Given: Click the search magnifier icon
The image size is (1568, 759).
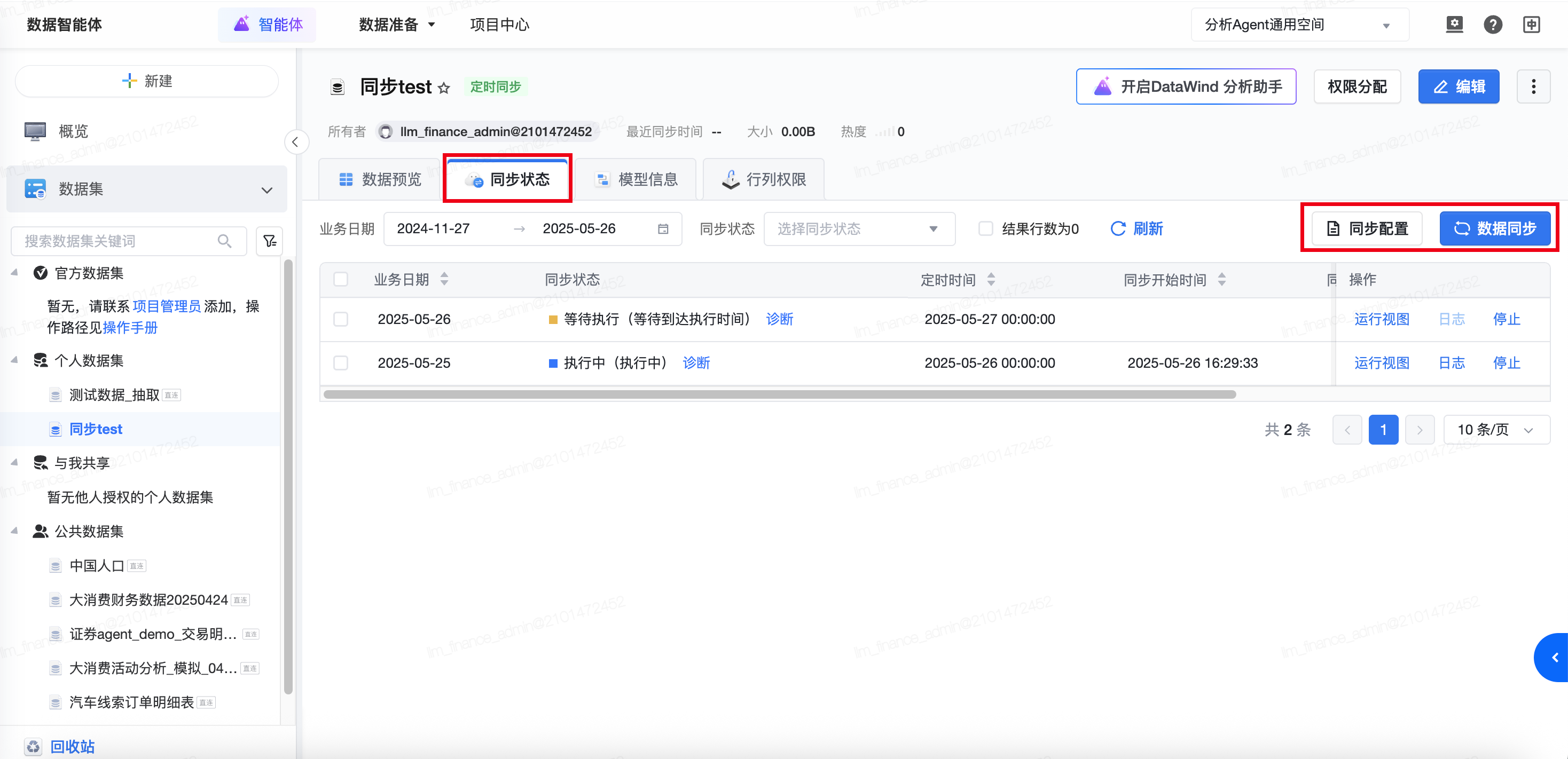Looking at the screenshot, I should [225, 241].
